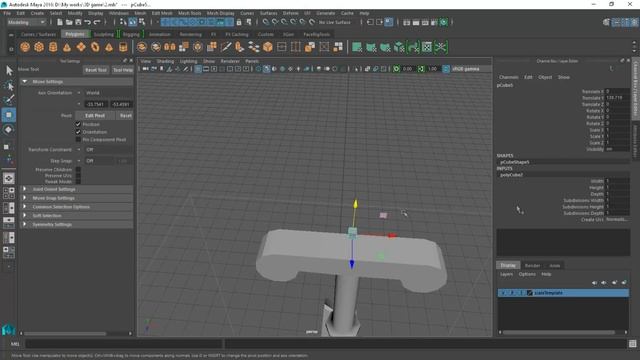Click the Translate Y value field
640x360 pixels.
pyautogui.click(x=617, y=98)
